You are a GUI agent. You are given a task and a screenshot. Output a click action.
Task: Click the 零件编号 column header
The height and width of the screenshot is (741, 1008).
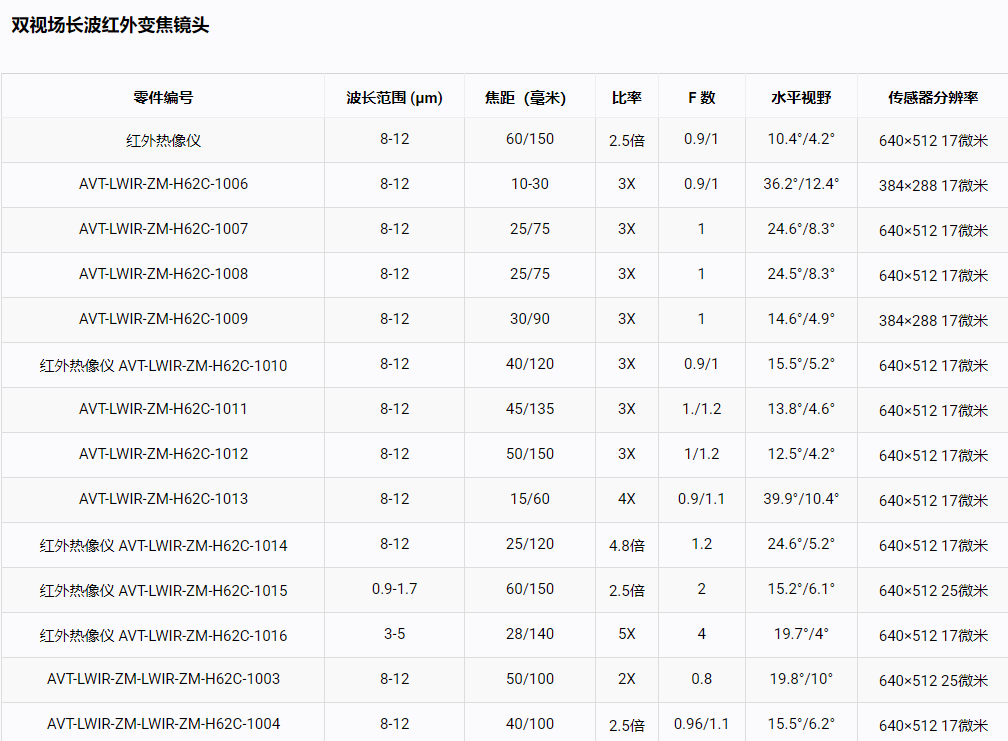163,98
